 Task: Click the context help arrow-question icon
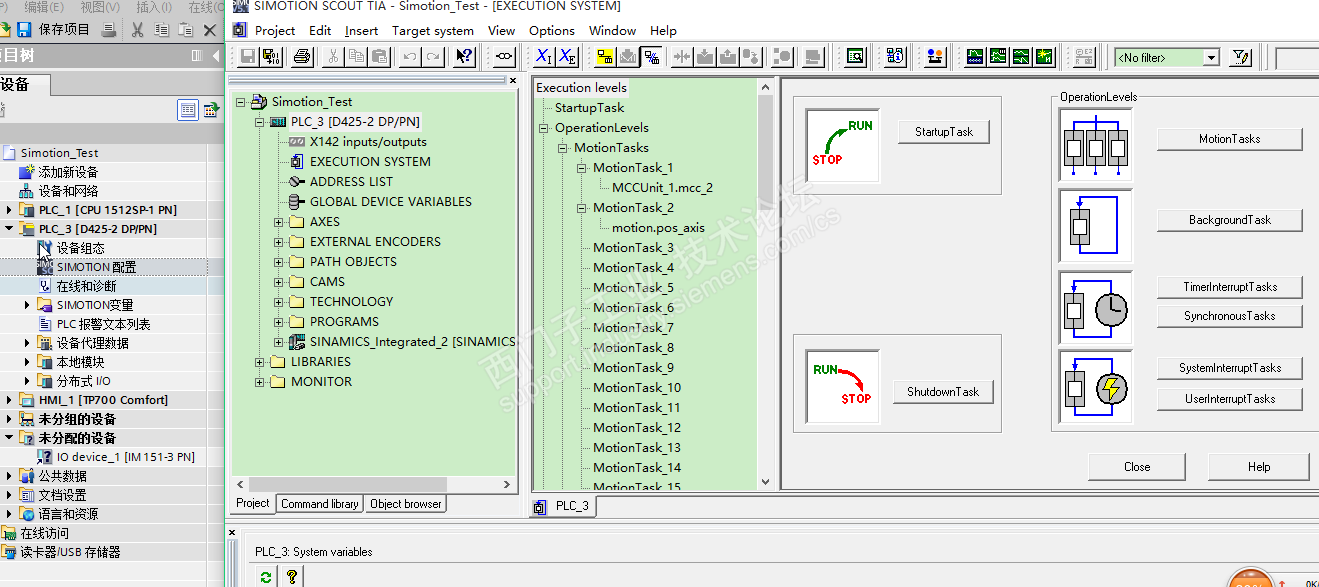(464, 57)
